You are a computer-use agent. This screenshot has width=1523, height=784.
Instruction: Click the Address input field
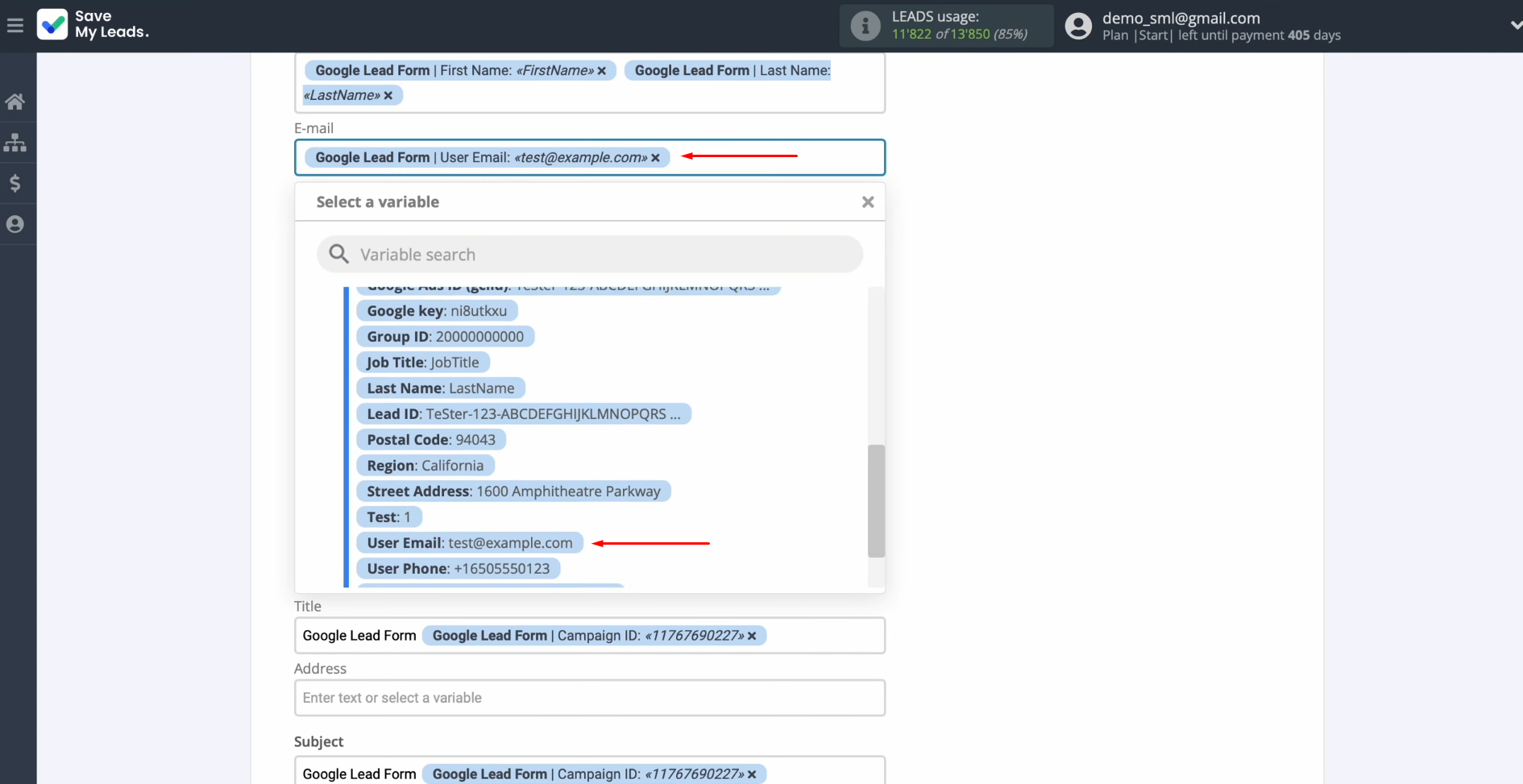(x=590, y=698)
